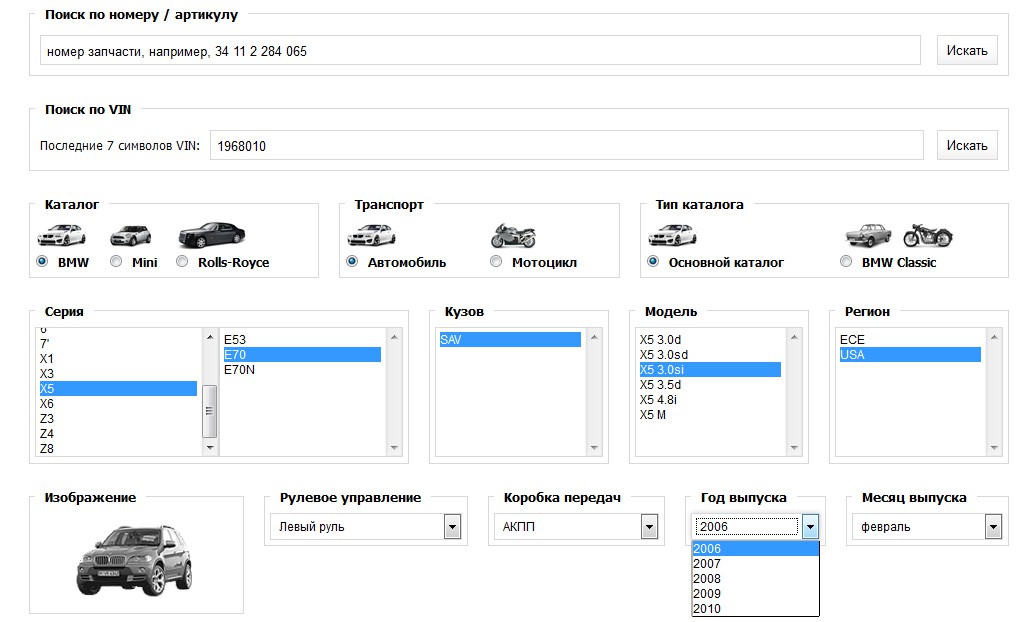Select model X5 3.0sd

710,355
